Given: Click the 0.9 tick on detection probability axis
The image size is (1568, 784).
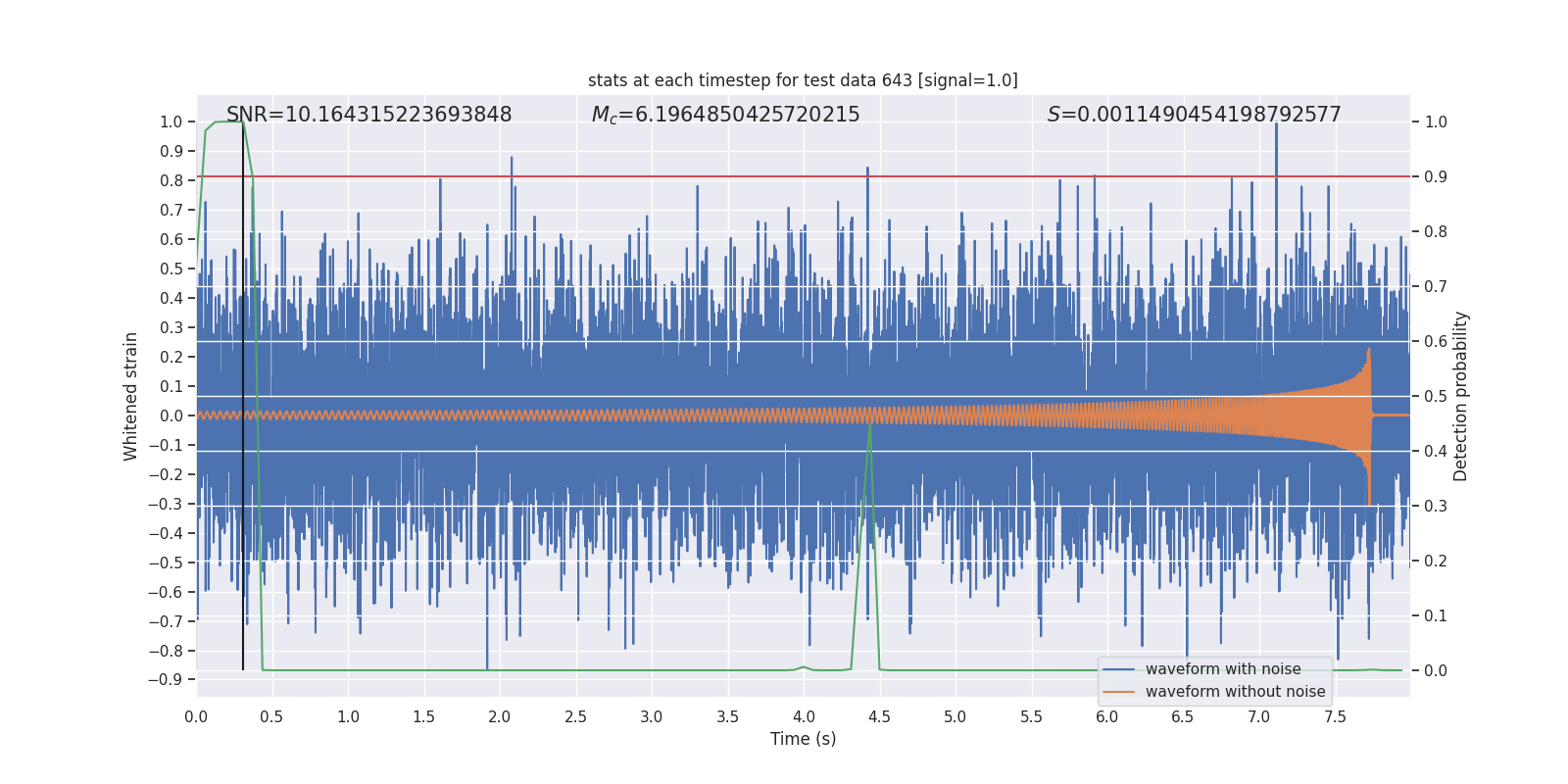Looking at the screenshot, I should pos(1436,177).
